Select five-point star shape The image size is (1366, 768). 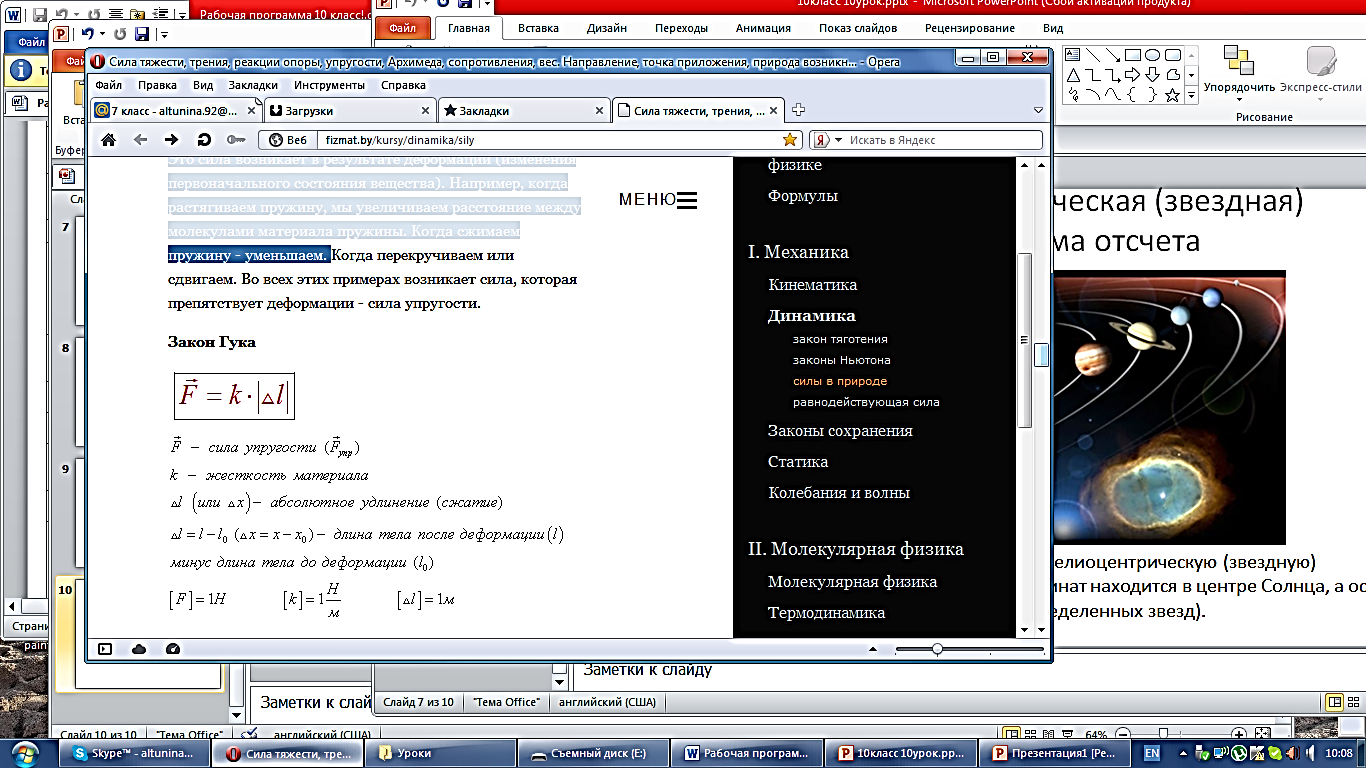tap(1171, 95)
